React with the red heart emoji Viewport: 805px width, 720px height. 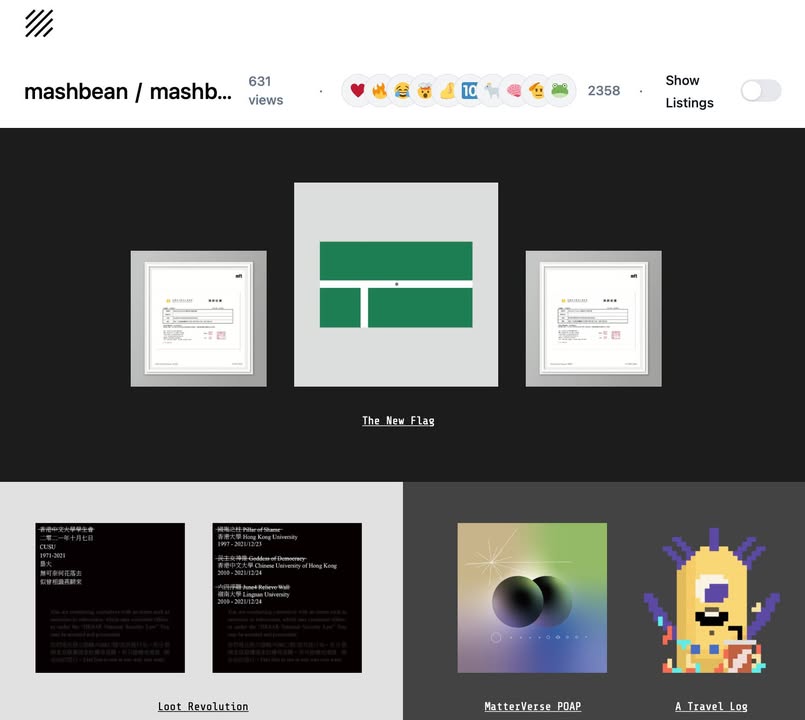(x=358, y=91)
